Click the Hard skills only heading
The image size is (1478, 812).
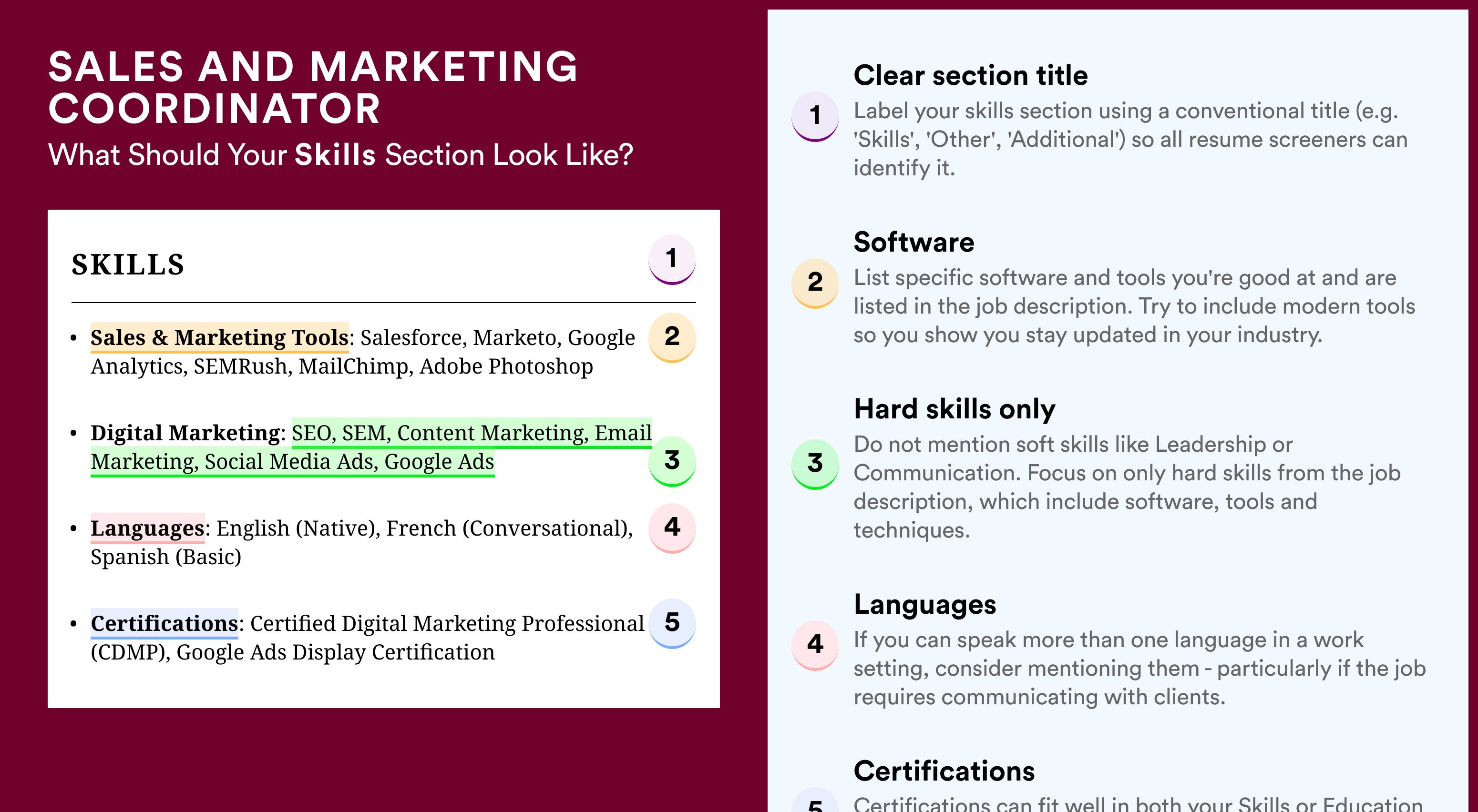(954, 409)
